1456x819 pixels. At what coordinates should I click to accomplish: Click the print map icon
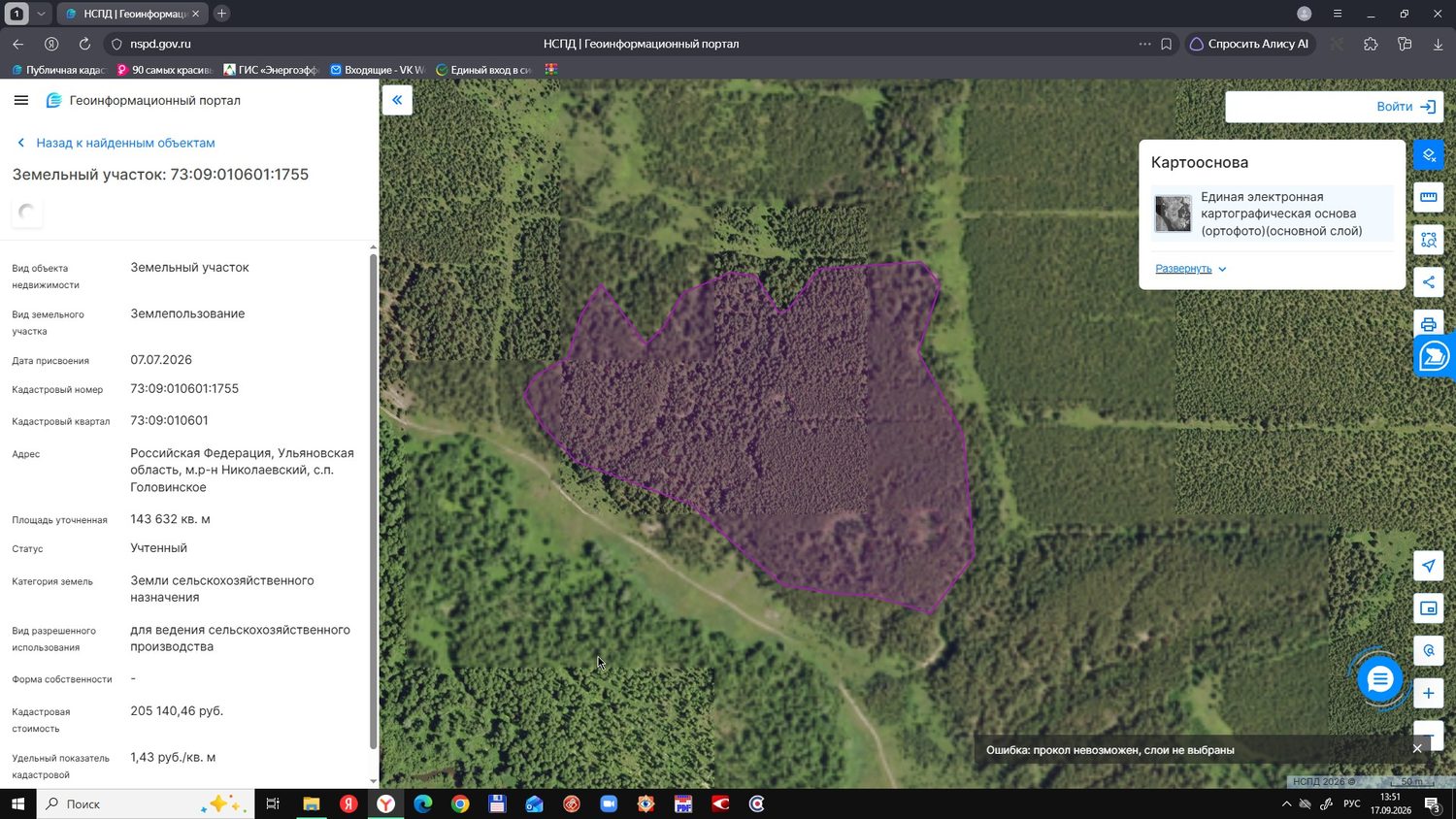coord(1429,324)
